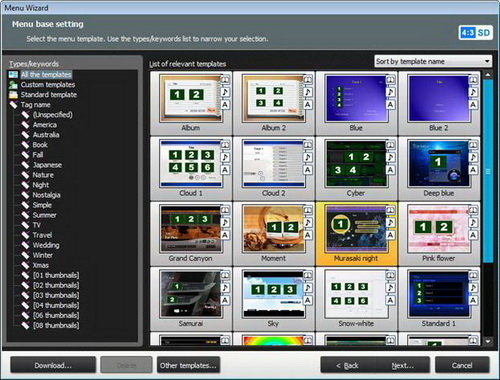Click the text 'A' icon on Blue template
This screenshot has height=380, width=500.
tap(391, 105)
